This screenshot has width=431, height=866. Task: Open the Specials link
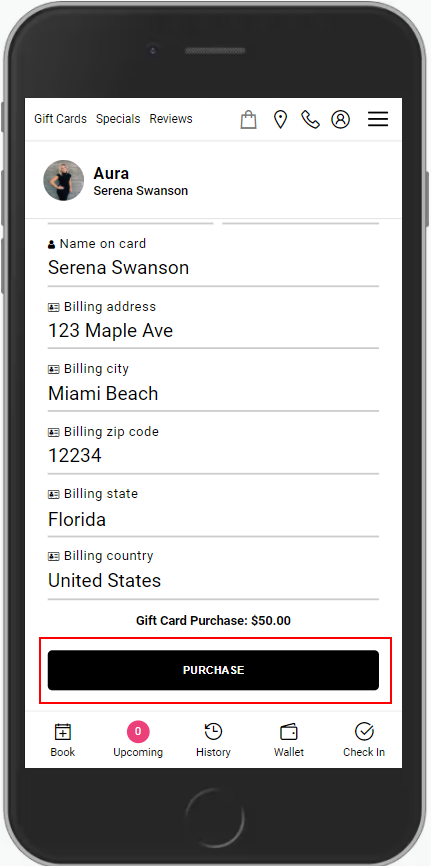118,119
